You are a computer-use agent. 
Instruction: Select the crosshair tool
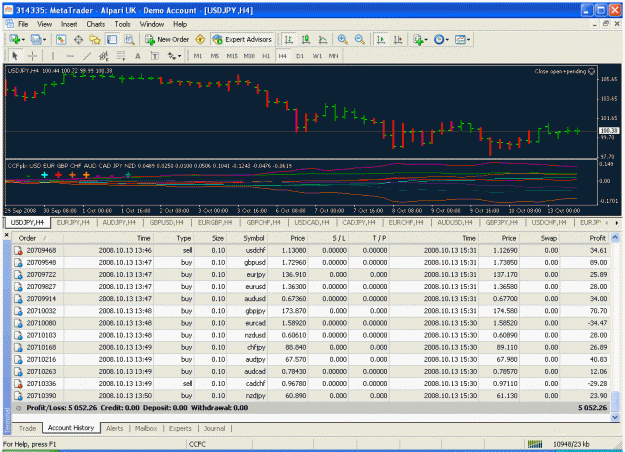pyautogui.click(x=32, y=56)
